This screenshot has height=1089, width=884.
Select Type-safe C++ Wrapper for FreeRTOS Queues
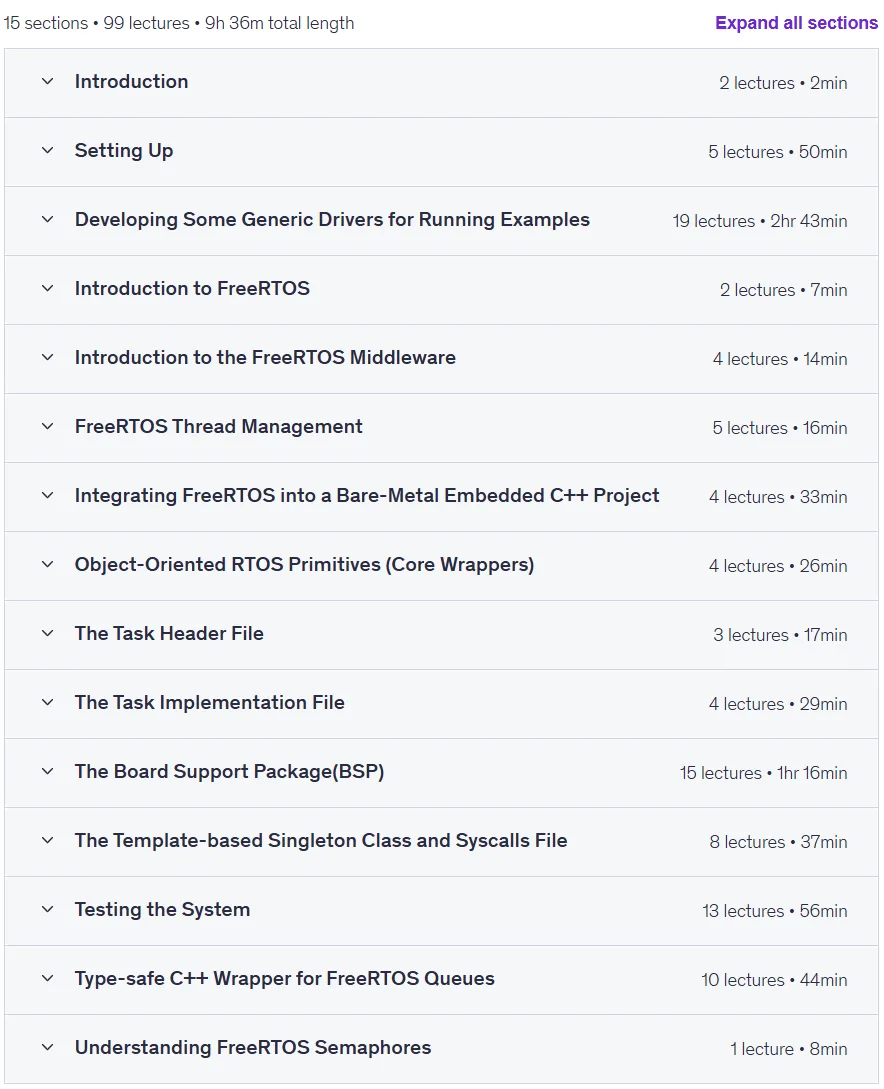pyautogui.click(x=285, y=978)
